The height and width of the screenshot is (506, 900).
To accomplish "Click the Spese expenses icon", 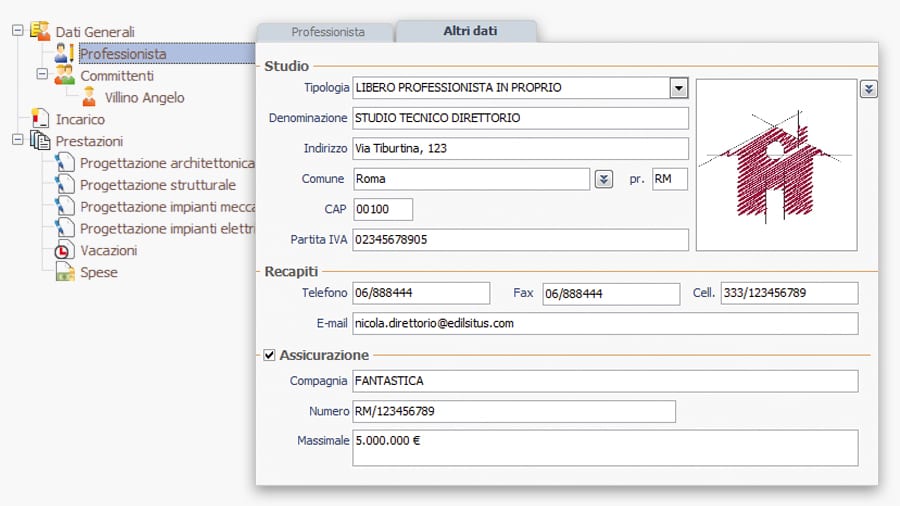I will pyautogui.click(x=65, y=272).
